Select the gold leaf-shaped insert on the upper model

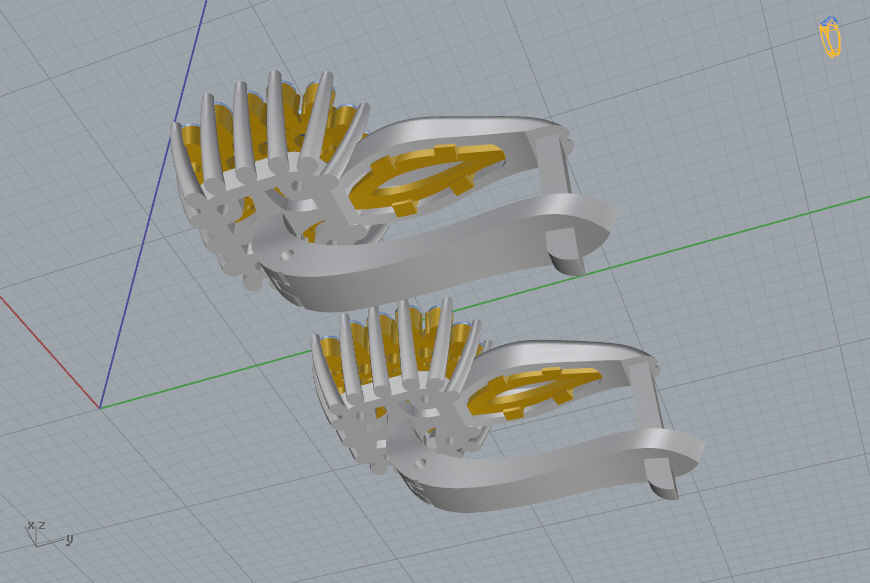click(426, 179)
